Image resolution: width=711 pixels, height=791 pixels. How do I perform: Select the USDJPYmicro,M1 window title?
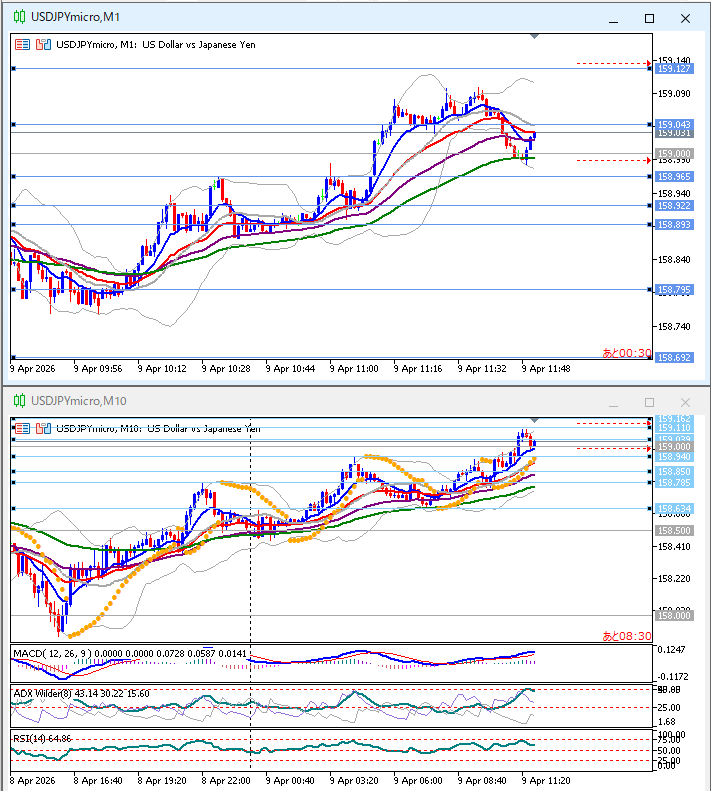click(x=76, y=17)
